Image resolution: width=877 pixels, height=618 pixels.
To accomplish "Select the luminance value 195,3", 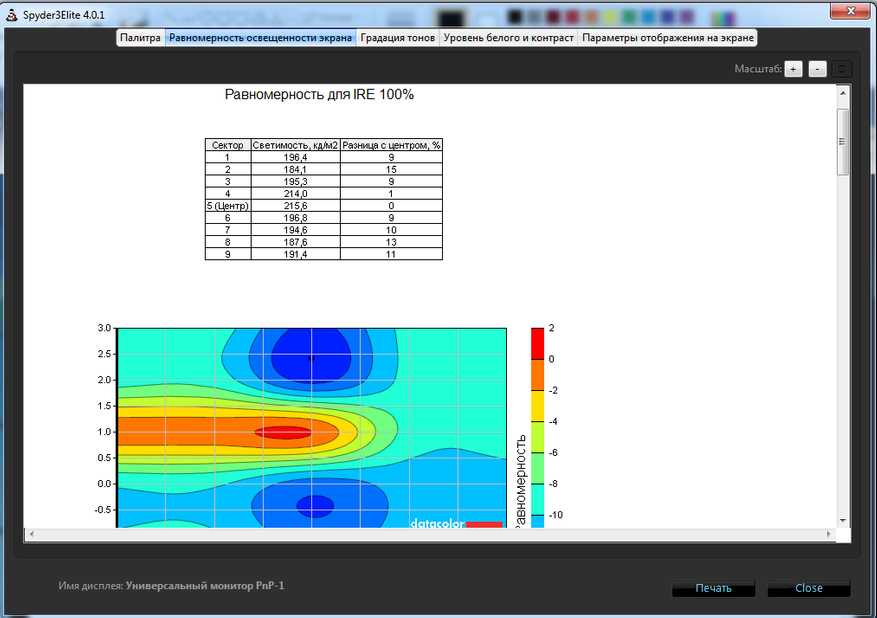I will point(295,182).
